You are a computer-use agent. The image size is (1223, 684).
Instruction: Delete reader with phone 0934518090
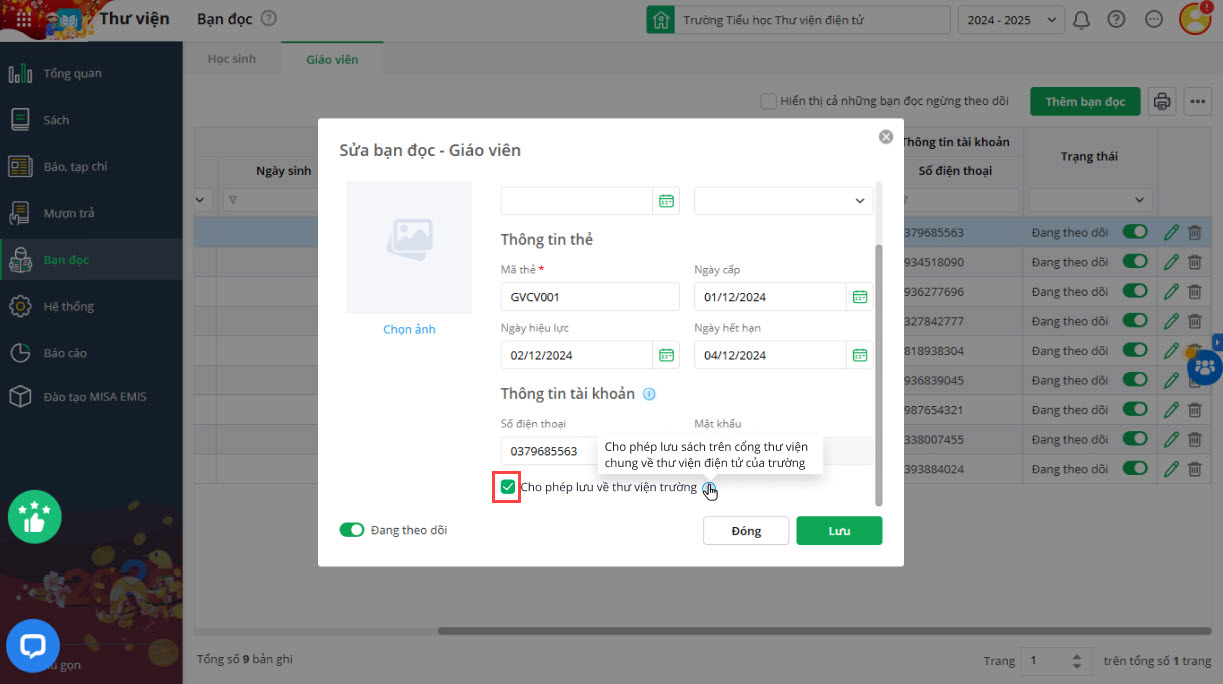coord(1194,262)
